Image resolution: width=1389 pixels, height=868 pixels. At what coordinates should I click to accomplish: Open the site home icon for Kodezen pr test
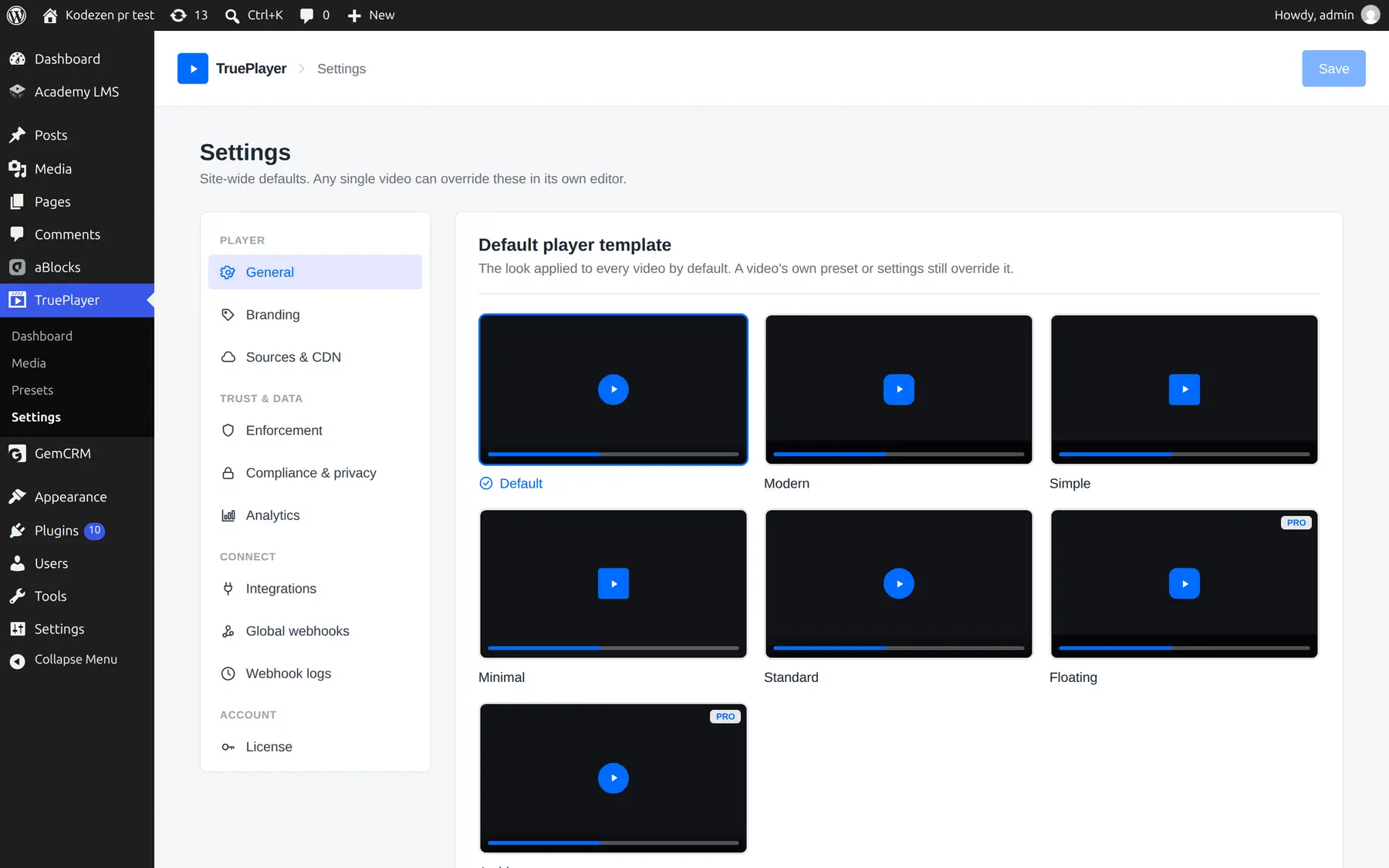click(x=50, y=15)
